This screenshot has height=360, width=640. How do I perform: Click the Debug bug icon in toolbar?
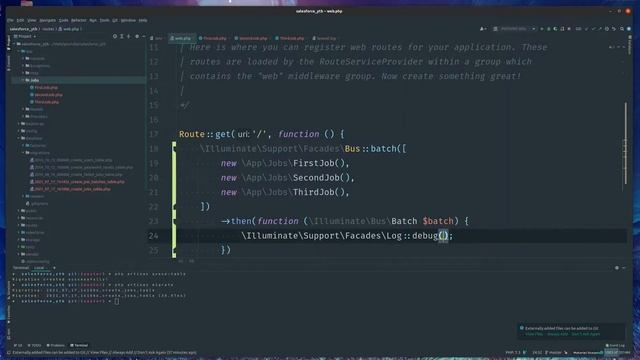point(549,29)
